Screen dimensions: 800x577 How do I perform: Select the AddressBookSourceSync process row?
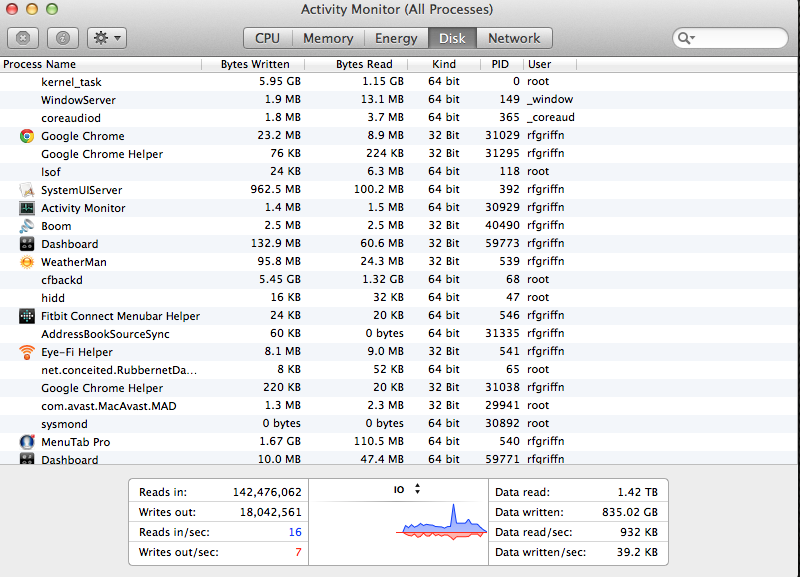[398, 334]
